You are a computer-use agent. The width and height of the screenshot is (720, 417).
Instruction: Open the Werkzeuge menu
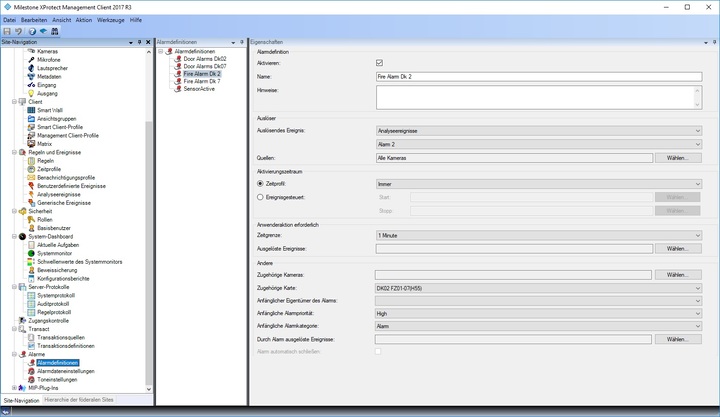pyautogui.click(x=111, y=19)
